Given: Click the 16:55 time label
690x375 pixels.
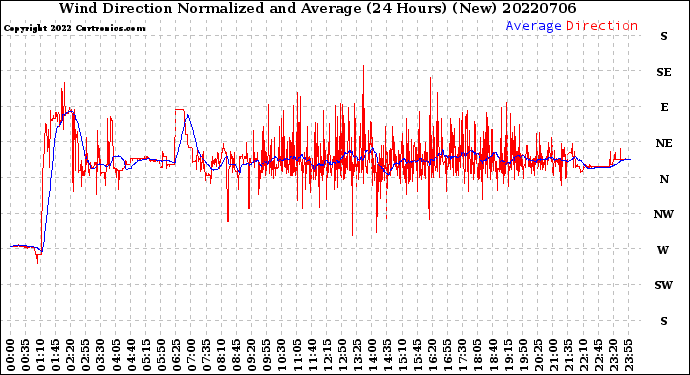Looking at the screenshot, I should point(447,355).
